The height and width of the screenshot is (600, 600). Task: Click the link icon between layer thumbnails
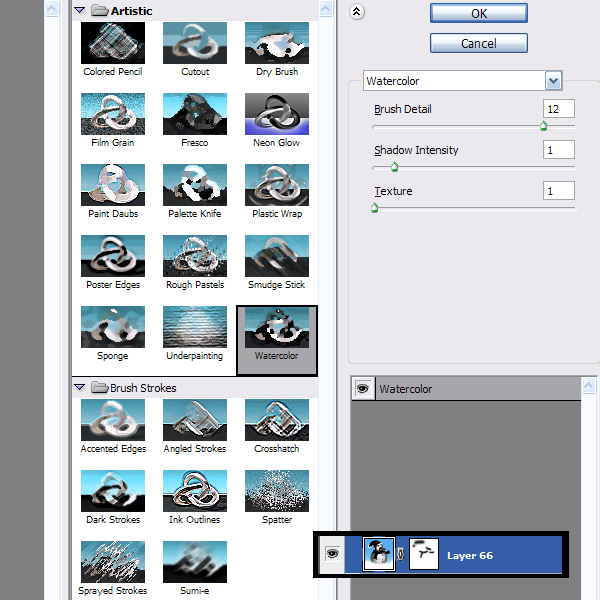pyautogui.click(x=401, y=555)
